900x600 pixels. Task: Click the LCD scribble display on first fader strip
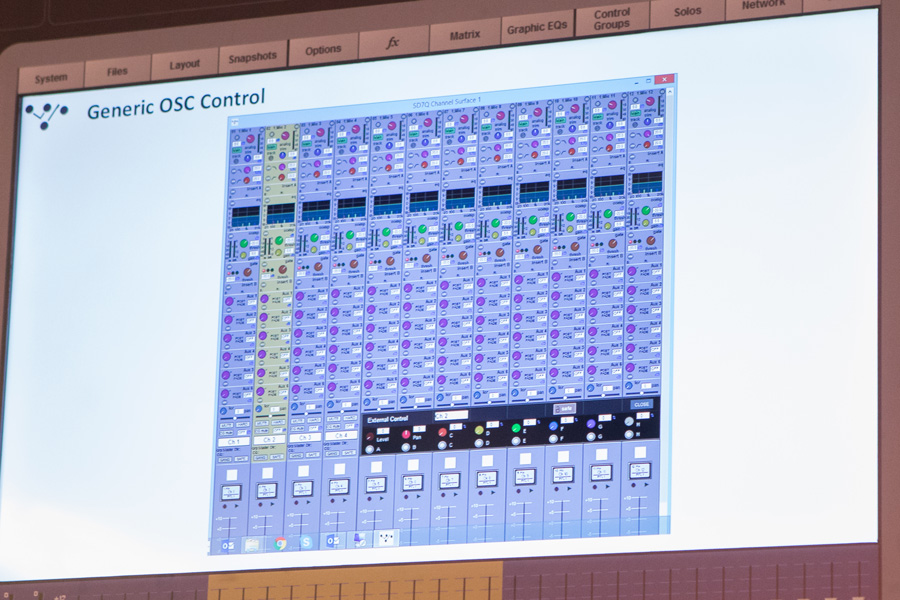[231, 493]
